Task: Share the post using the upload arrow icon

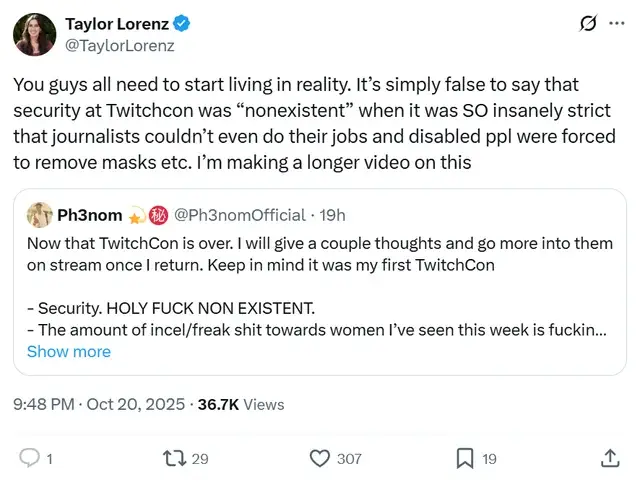Action: coord(609,458)
